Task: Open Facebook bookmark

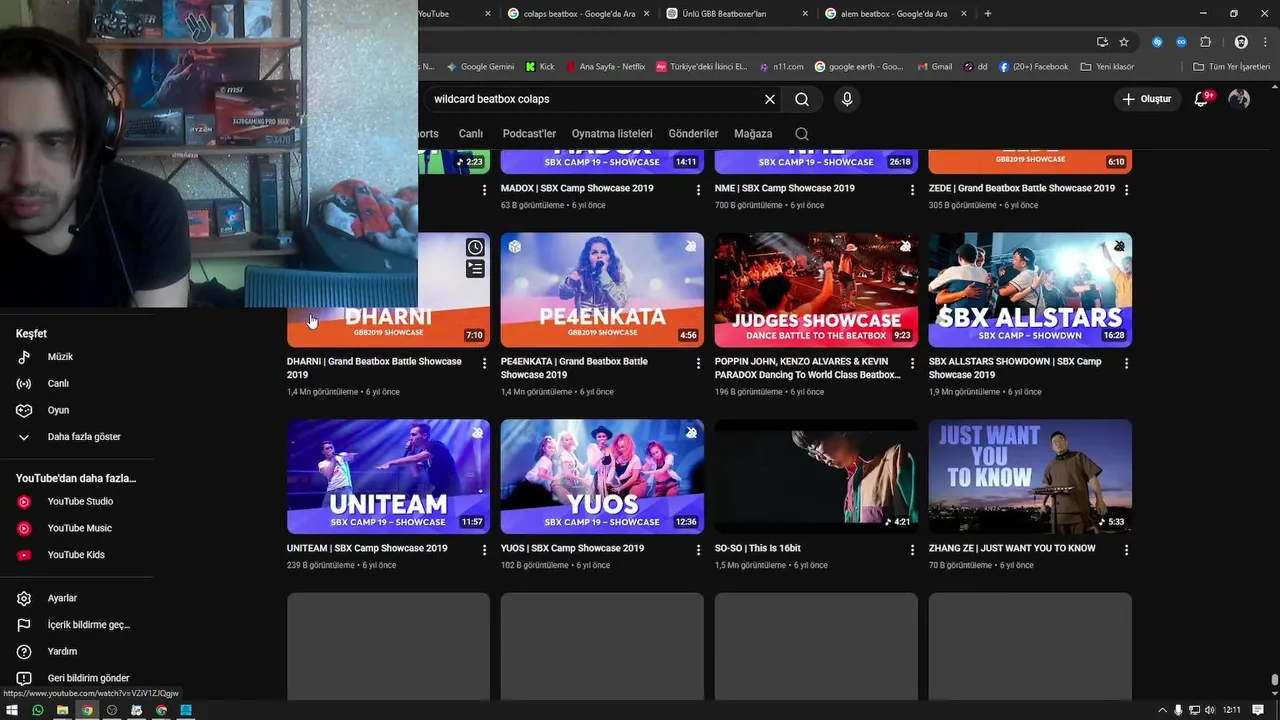Action: (1033, 67)
